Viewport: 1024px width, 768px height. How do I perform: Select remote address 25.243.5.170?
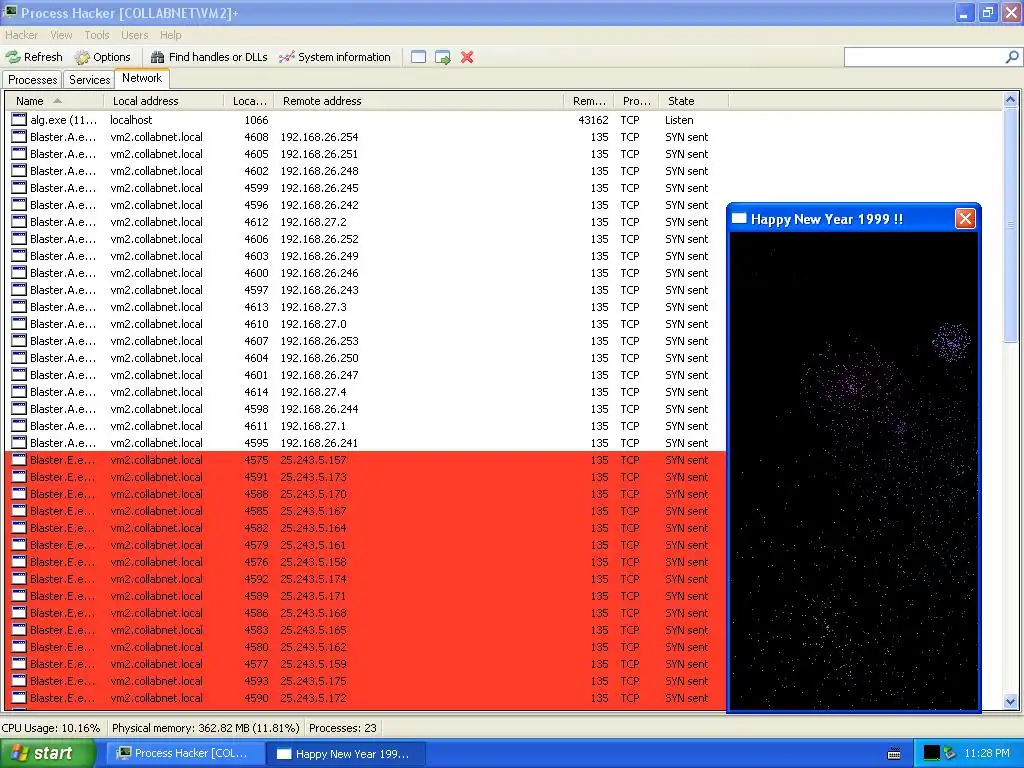click(313, 494)
